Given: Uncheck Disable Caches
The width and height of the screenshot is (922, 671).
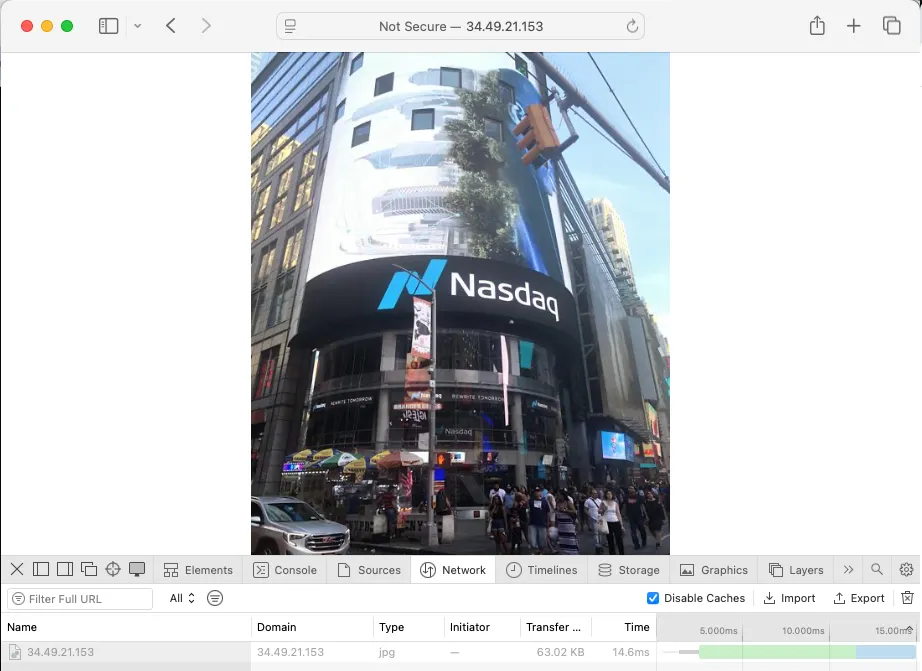Looking at the screenshot, I should [653, 598].
